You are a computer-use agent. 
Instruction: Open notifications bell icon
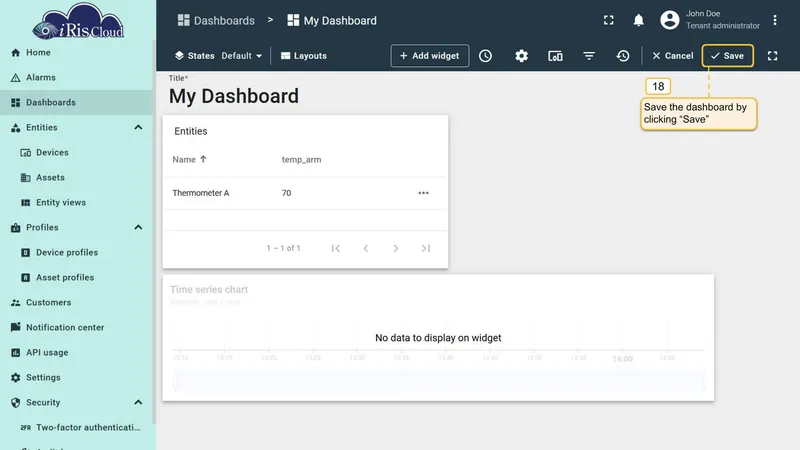coord(638,20)
